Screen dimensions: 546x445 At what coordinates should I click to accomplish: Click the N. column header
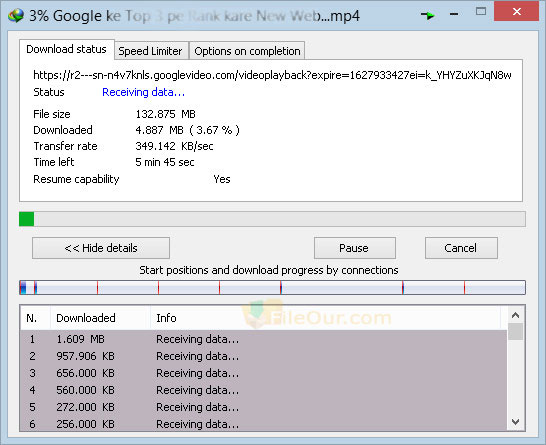pyautogui.click(x=35, y=318)
